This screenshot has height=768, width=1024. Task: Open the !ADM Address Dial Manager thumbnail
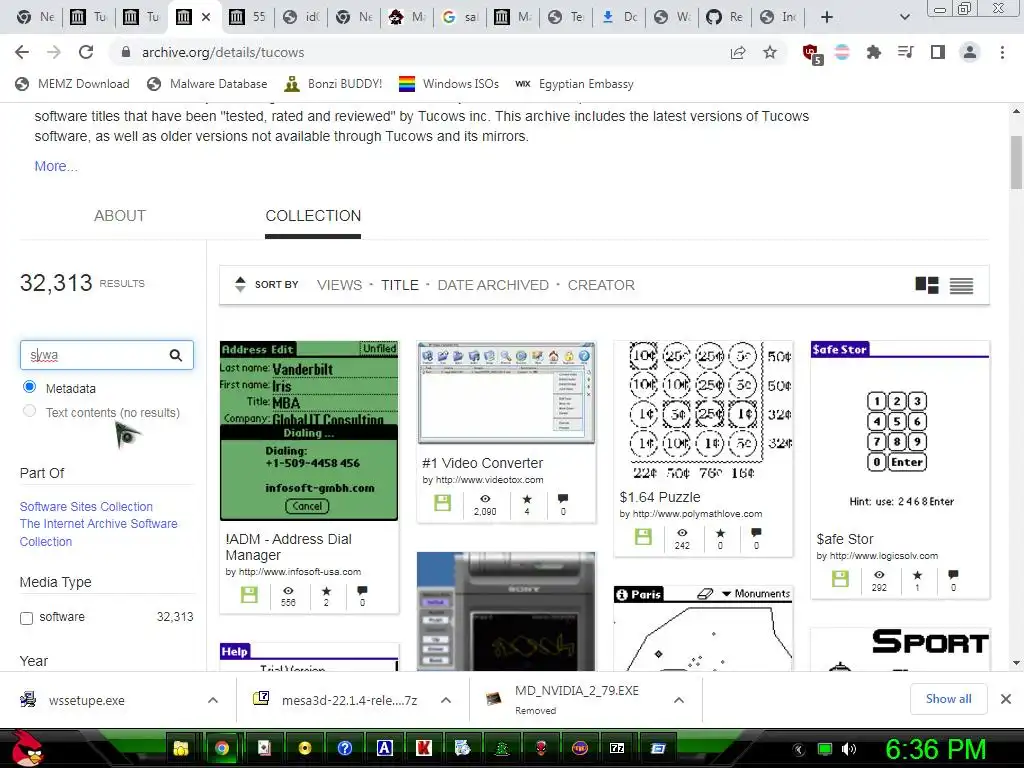tap(309, 431)
